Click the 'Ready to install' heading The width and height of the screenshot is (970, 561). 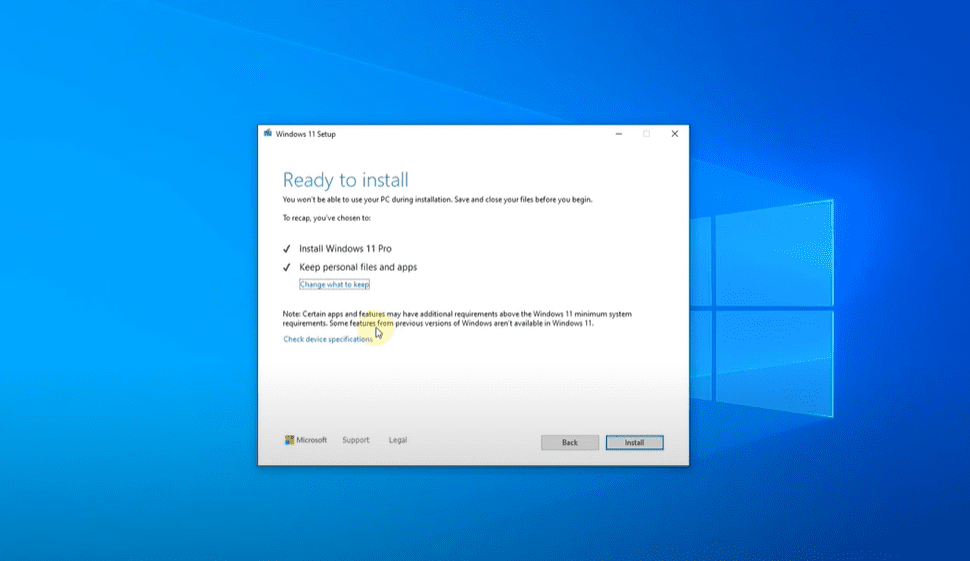tap(345, 180)
